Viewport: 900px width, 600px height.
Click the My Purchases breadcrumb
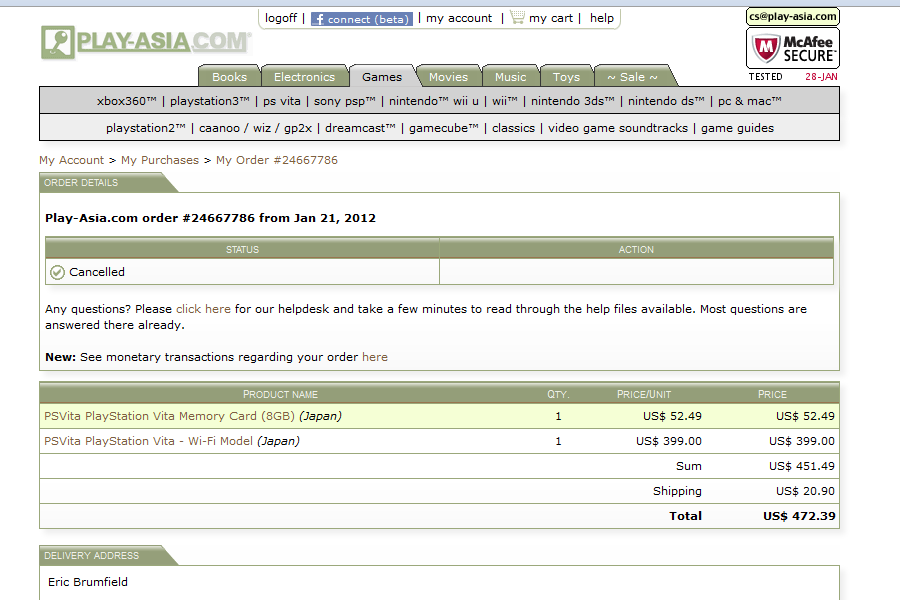point(160,160)
